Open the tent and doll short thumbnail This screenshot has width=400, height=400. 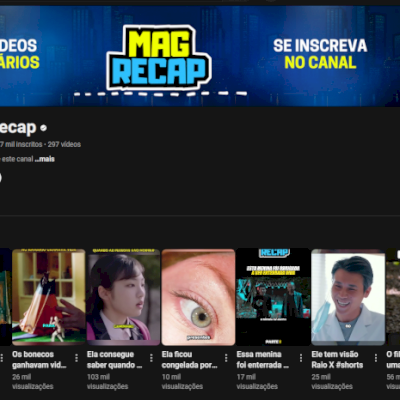[x=49, y=297]
